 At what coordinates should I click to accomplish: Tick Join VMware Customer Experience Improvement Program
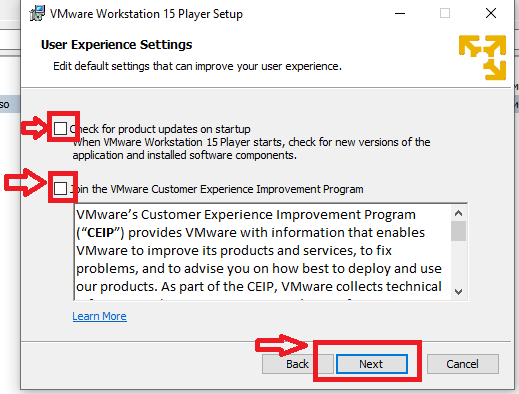point(60,189)
